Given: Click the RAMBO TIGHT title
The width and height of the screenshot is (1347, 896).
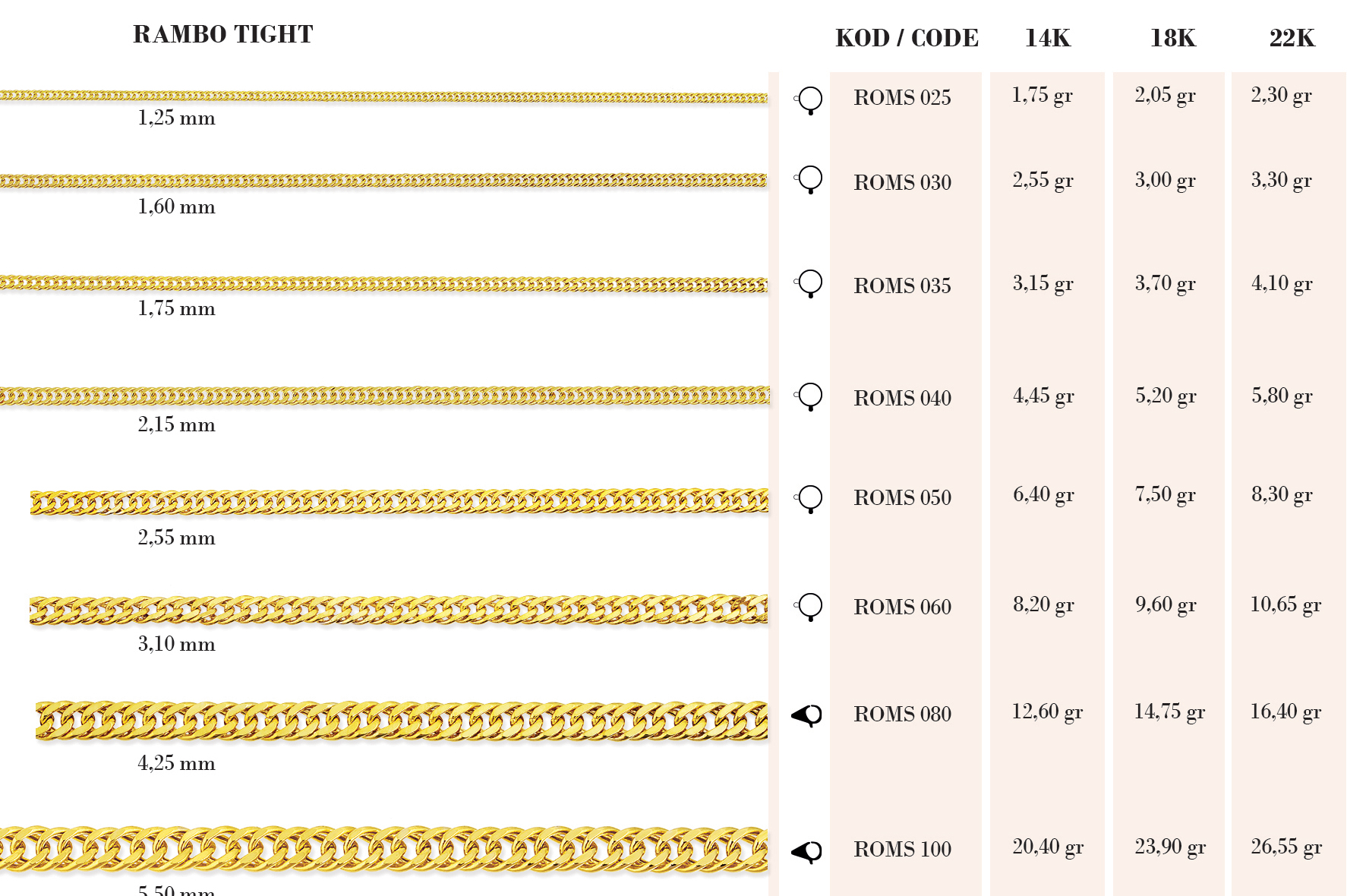Looking at the screenshot, I should click(x=222, y=34).
